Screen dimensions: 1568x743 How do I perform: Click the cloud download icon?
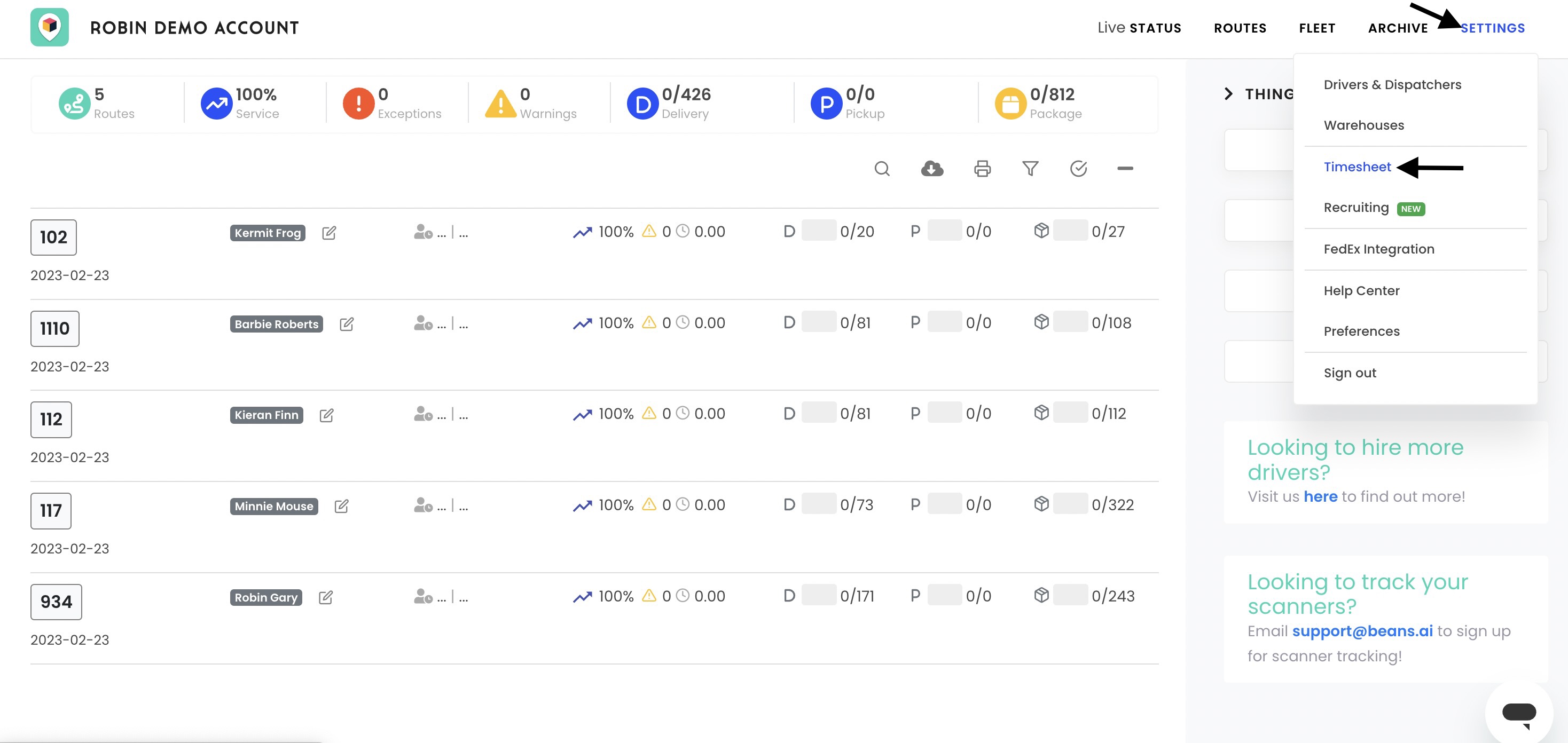tap(932, 169)
